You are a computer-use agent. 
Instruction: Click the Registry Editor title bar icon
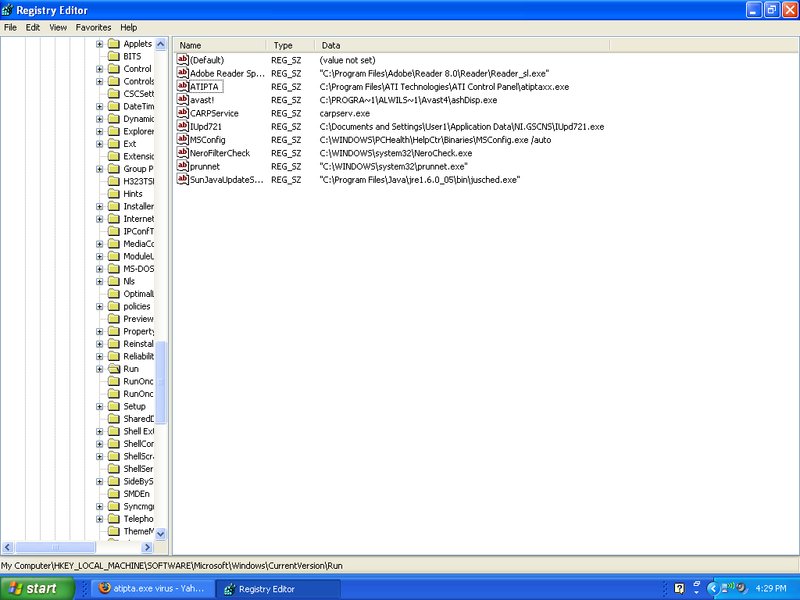click(7, 10)
